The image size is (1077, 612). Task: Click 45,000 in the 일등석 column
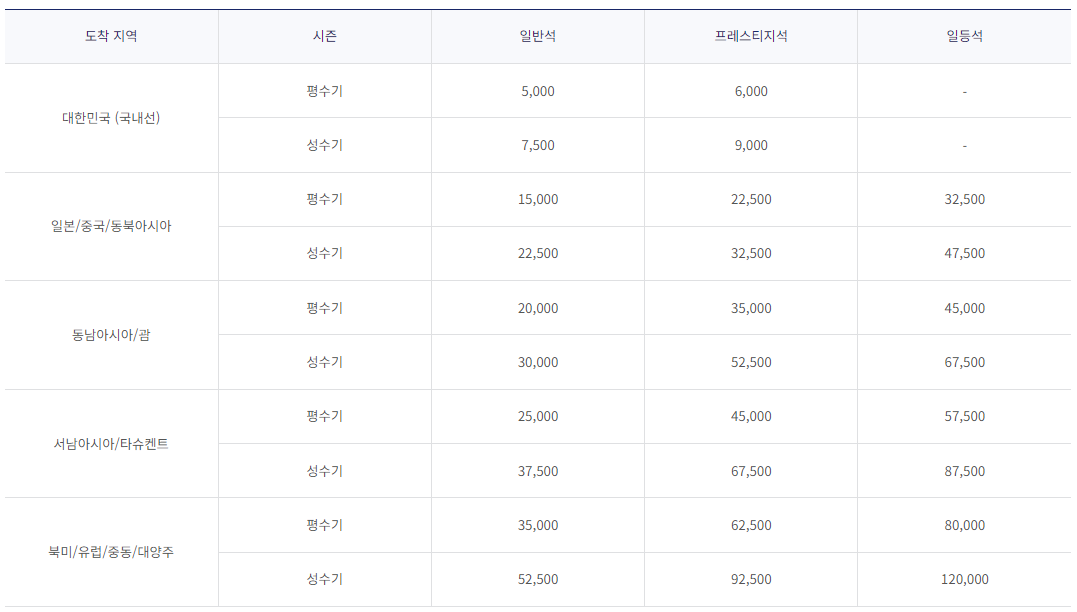[x=964, y=308]
